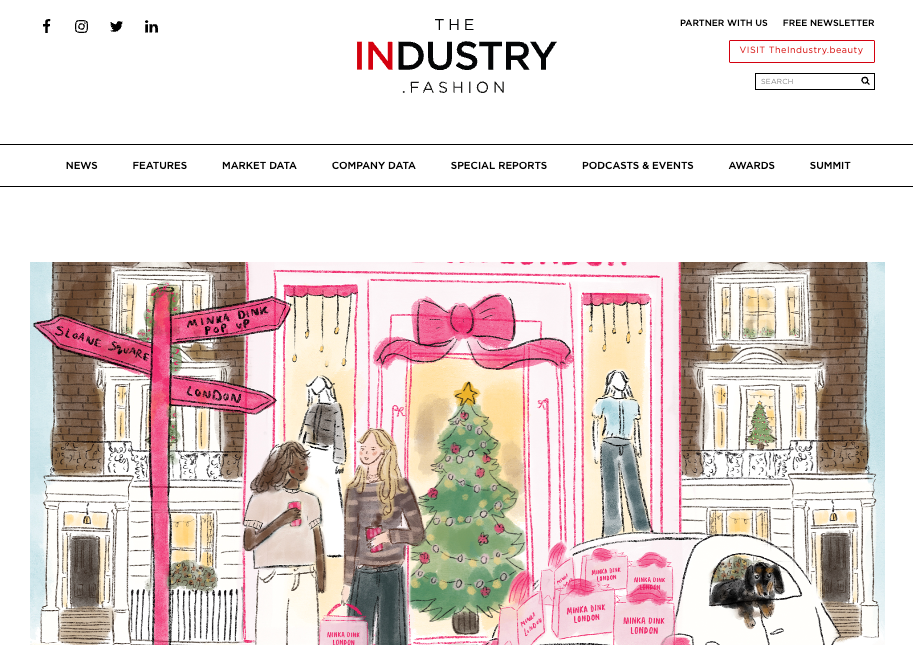This screenshot has height=656, width=913.
Task: Select Company Data in navigation
Action: click(374, 165)
